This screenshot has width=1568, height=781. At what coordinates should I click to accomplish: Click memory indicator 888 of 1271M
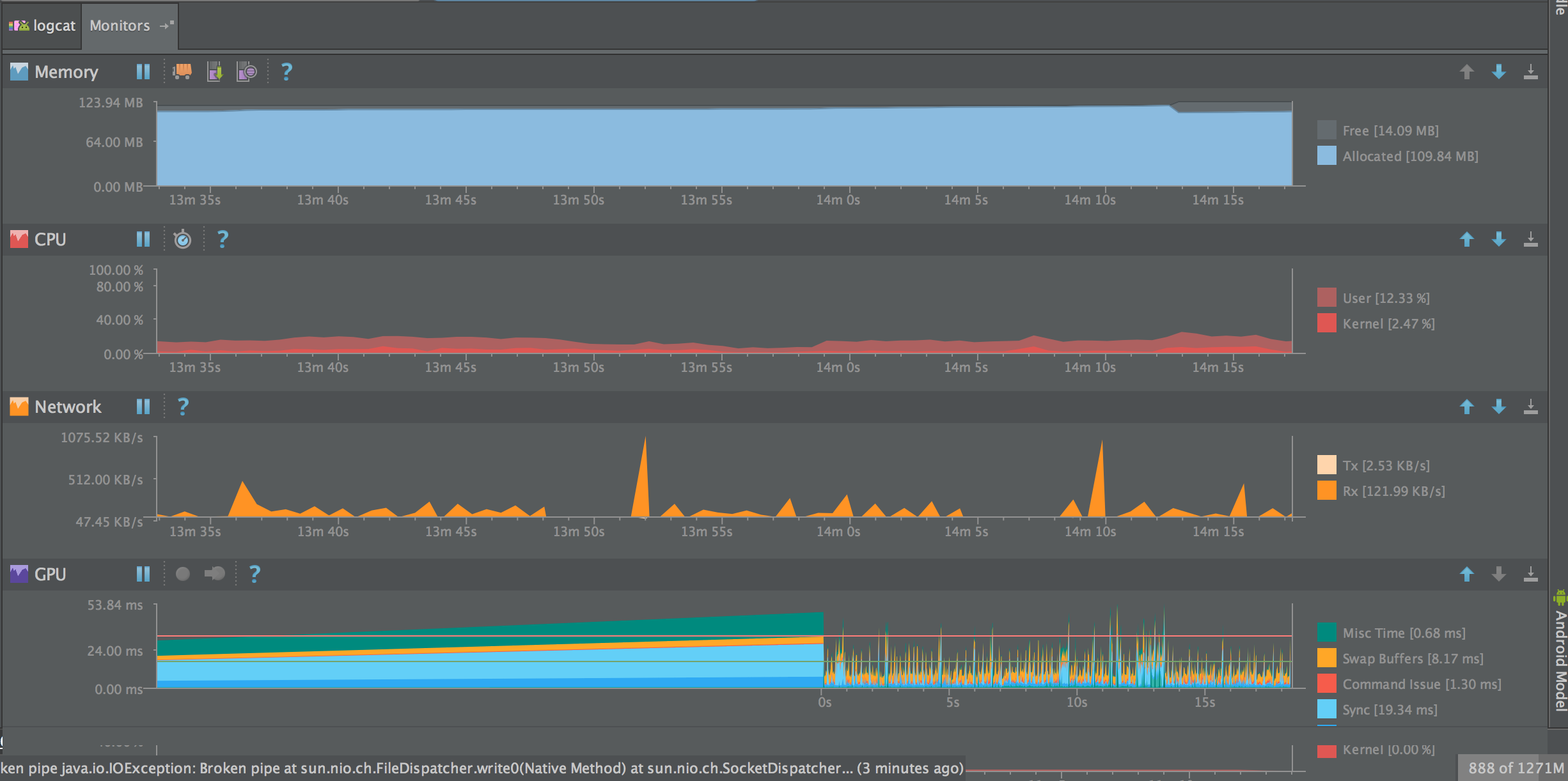(1515, 768)
